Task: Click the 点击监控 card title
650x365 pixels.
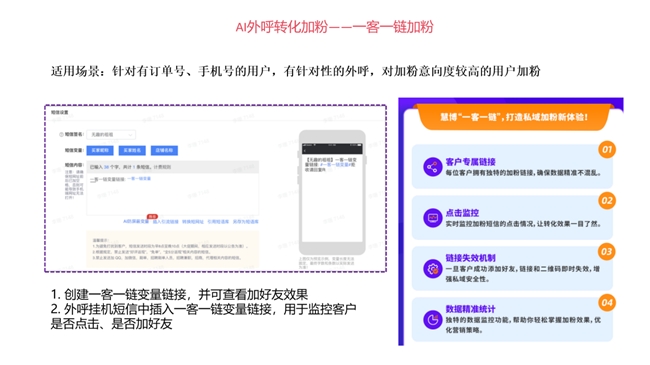Action: coord(462,213)
